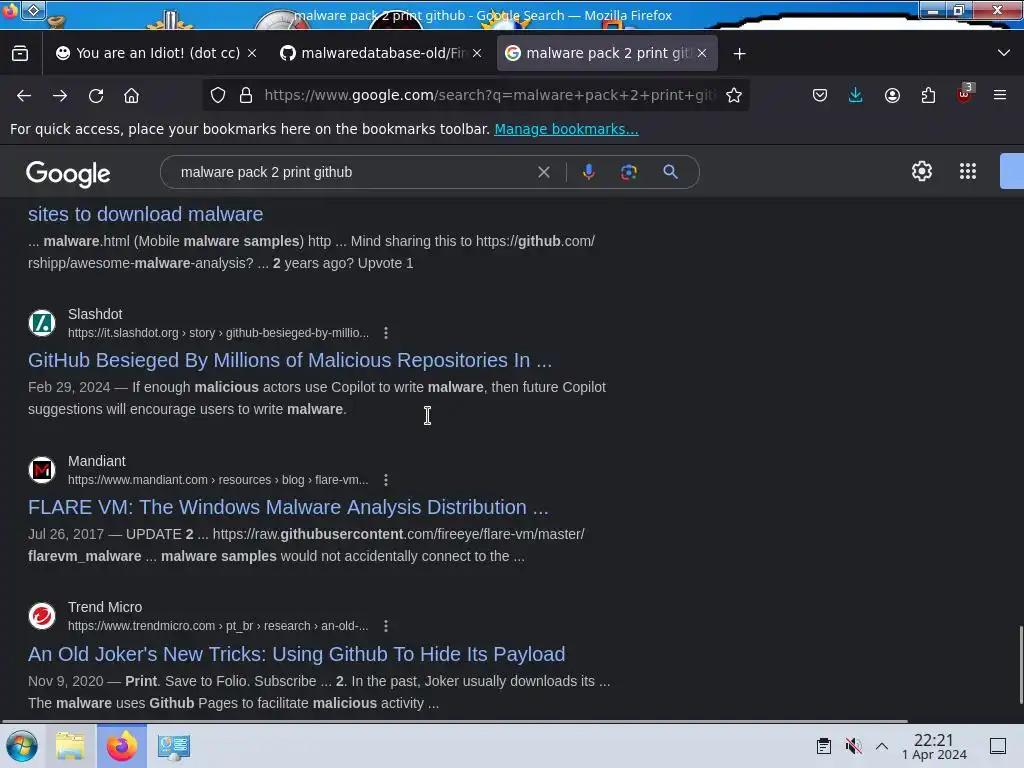Click the Firefox back arrow button
This screenshot has height=768, width=1024.
24,96
